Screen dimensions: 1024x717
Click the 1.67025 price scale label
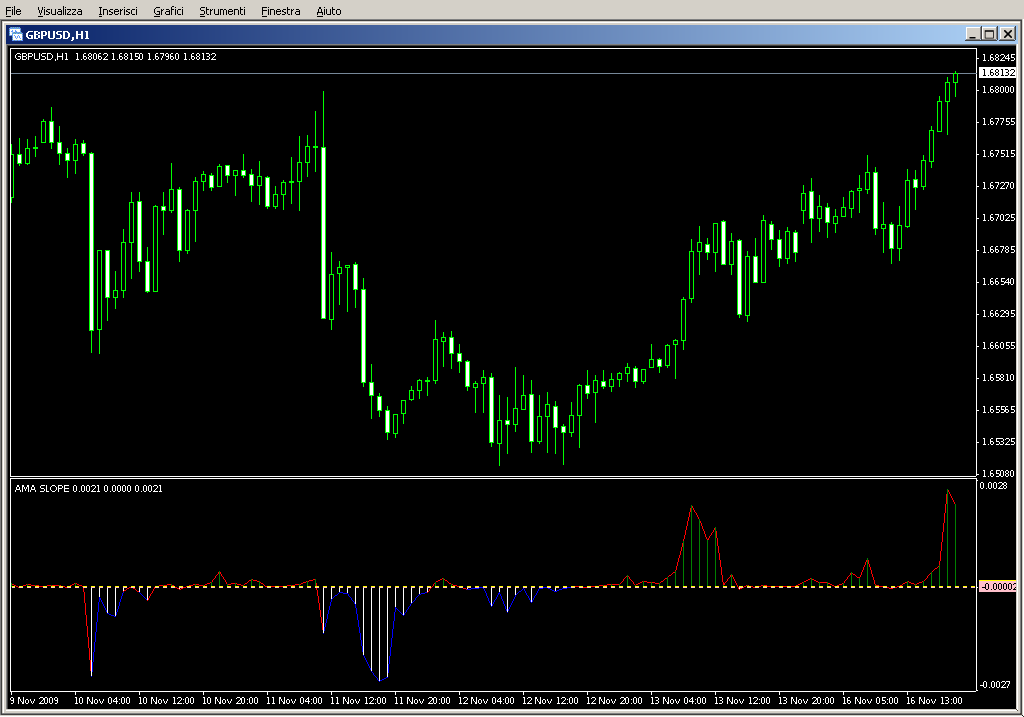(x=999, y=217)
